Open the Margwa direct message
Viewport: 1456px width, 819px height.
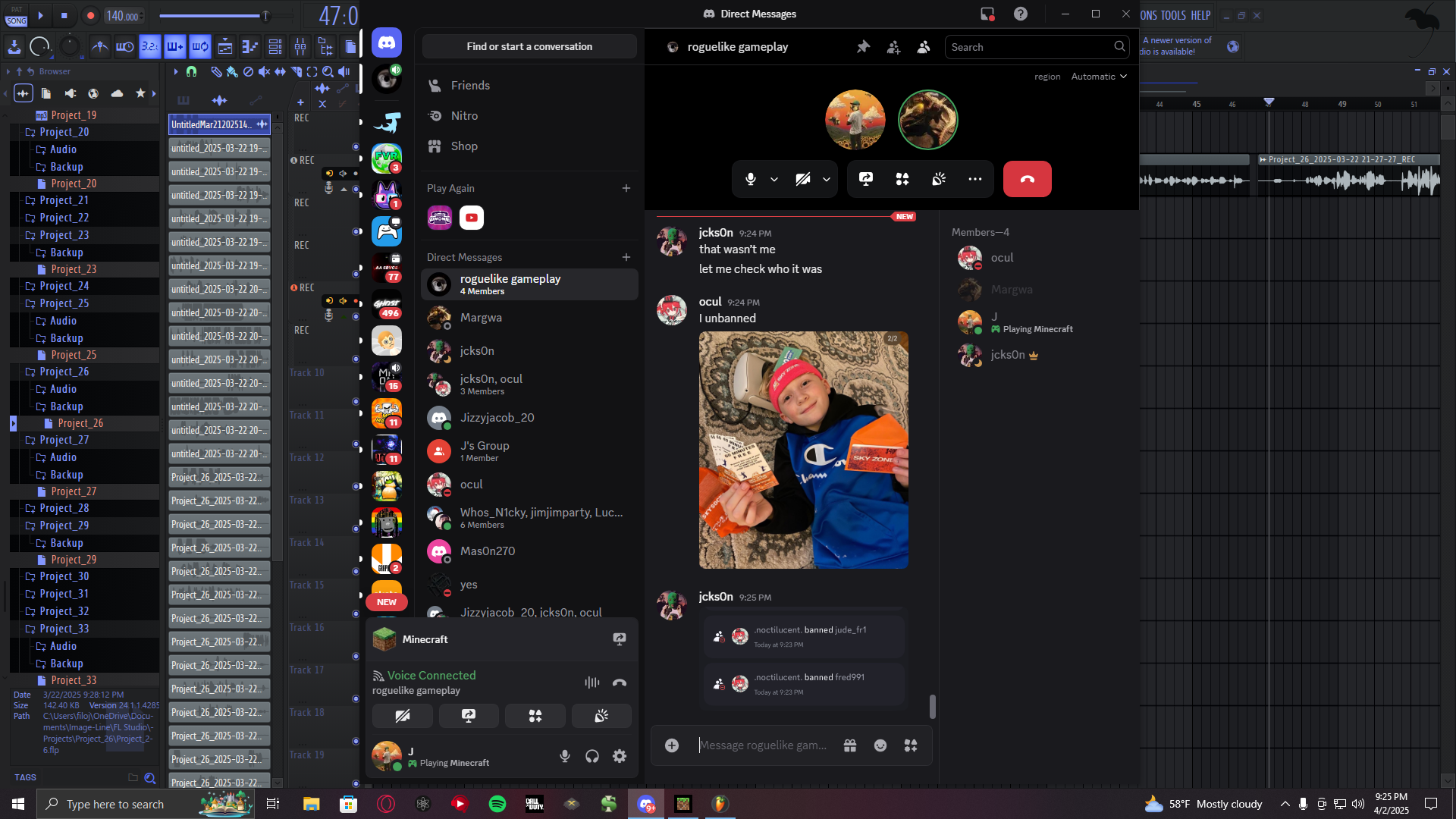(x=481, y=318)
